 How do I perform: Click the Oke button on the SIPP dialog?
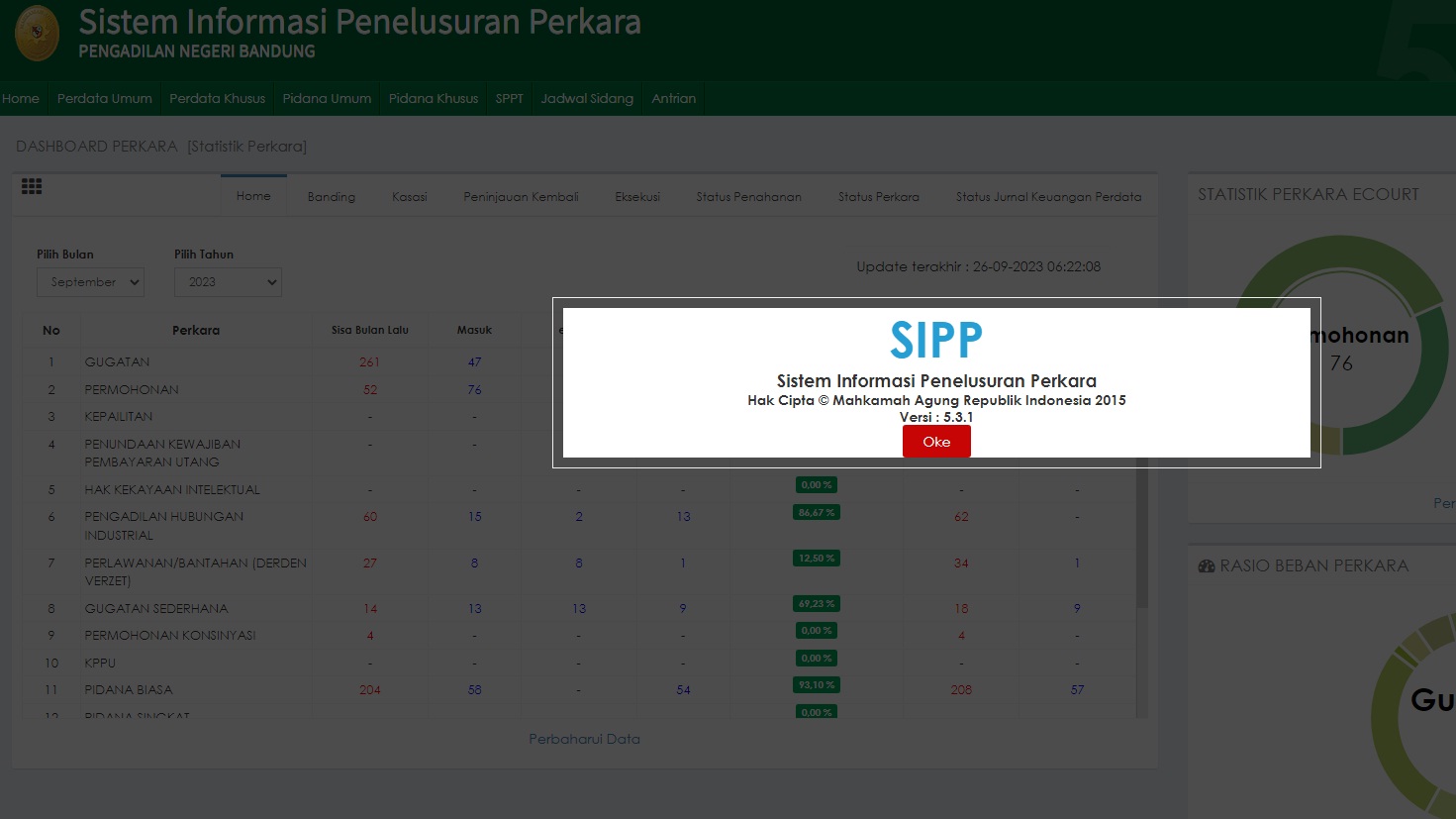coord(935,442)
